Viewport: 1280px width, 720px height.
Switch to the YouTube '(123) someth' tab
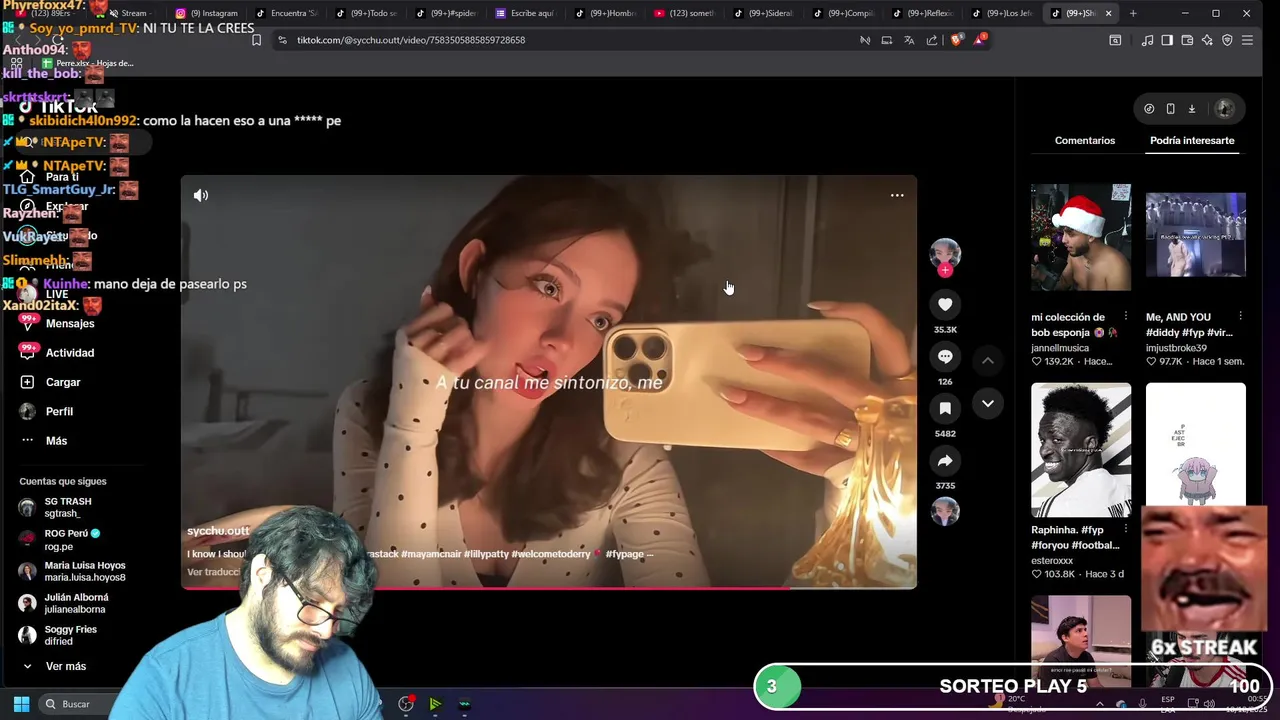coord(685,13)
